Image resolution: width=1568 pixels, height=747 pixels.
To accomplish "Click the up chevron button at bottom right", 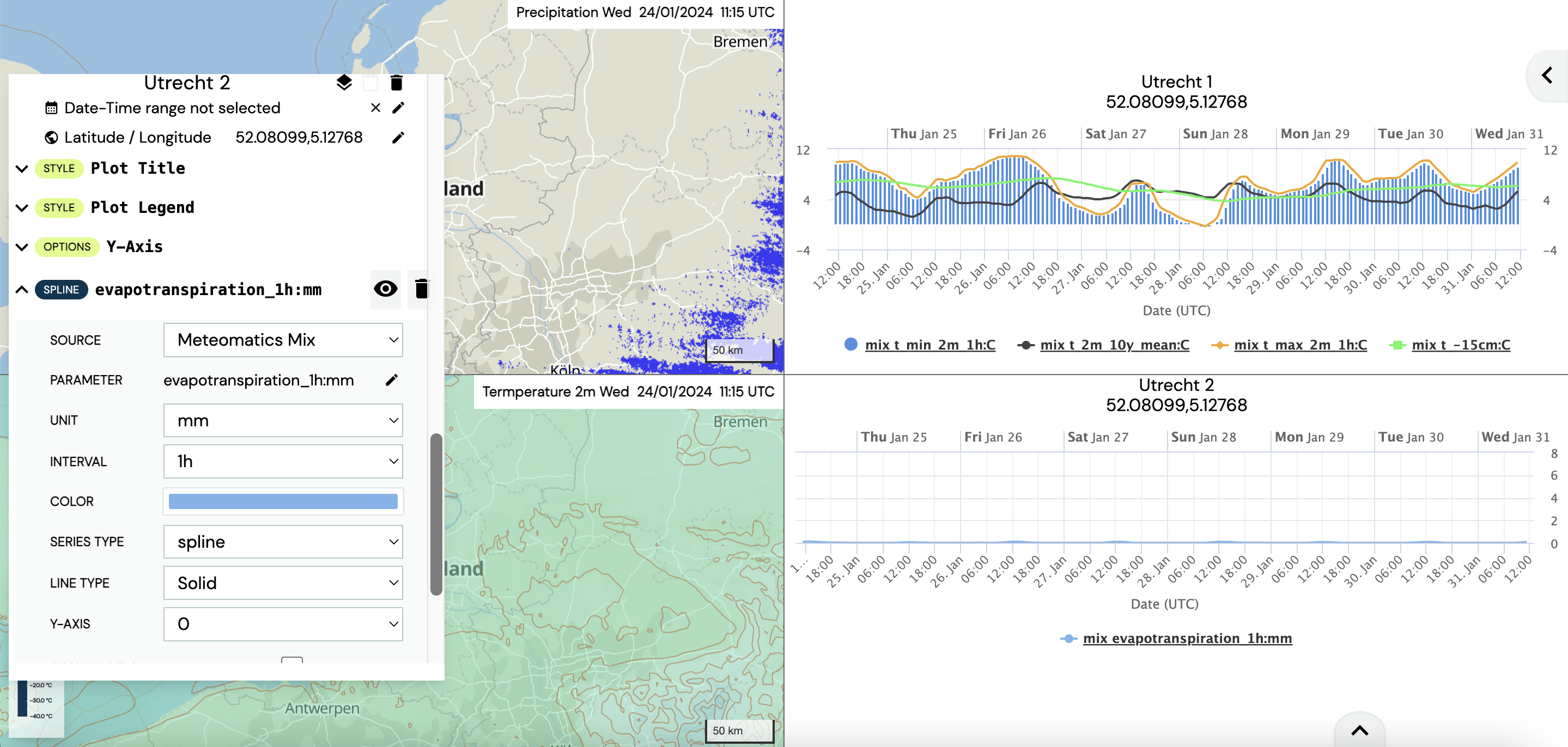I will click(x=1359, y=730).
